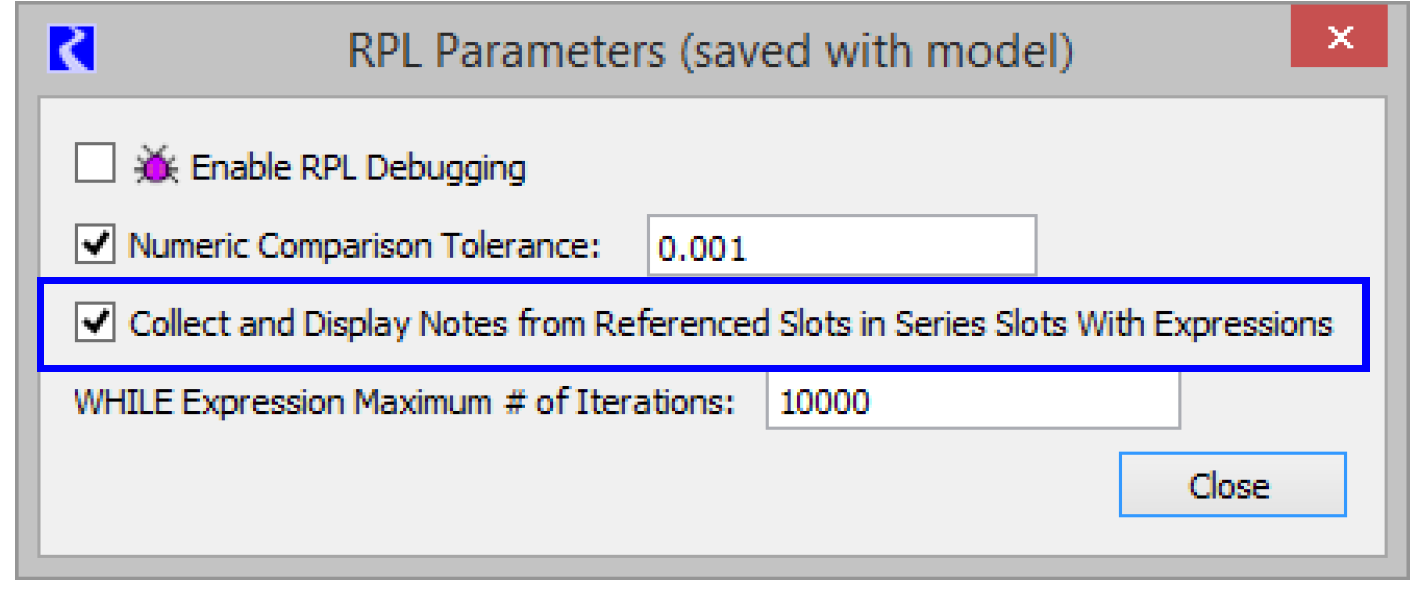This screenshot has width=1417, height=595.
Task: Enable the RPL Debugging checkbox
Action: (x=95, y=164)
